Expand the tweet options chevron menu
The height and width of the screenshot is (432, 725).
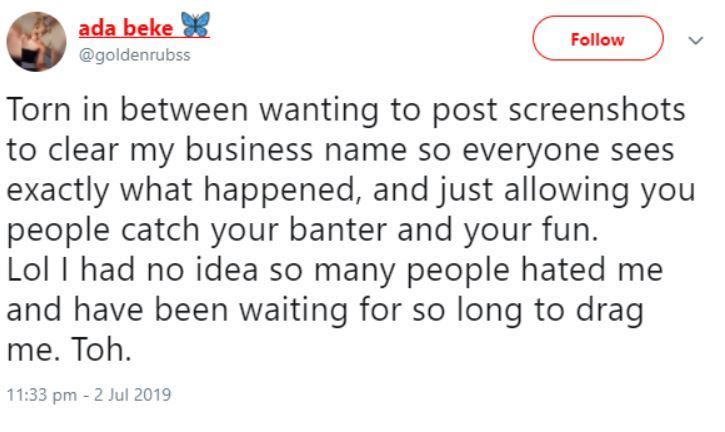[696, 40]
